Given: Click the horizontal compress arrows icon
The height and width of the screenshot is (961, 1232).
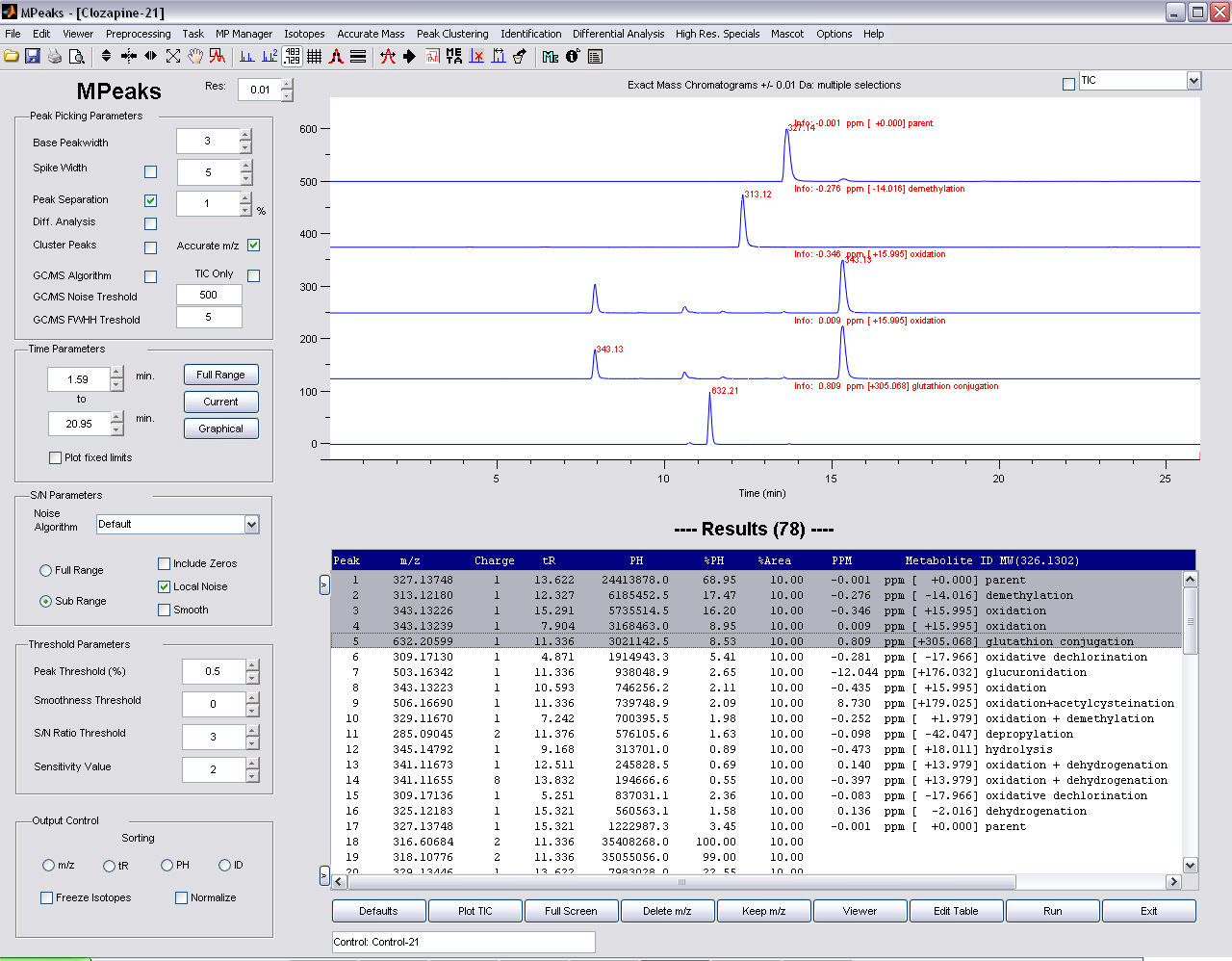Looking at the screenshot, I should pyautogui.click(x=128, y=56).
